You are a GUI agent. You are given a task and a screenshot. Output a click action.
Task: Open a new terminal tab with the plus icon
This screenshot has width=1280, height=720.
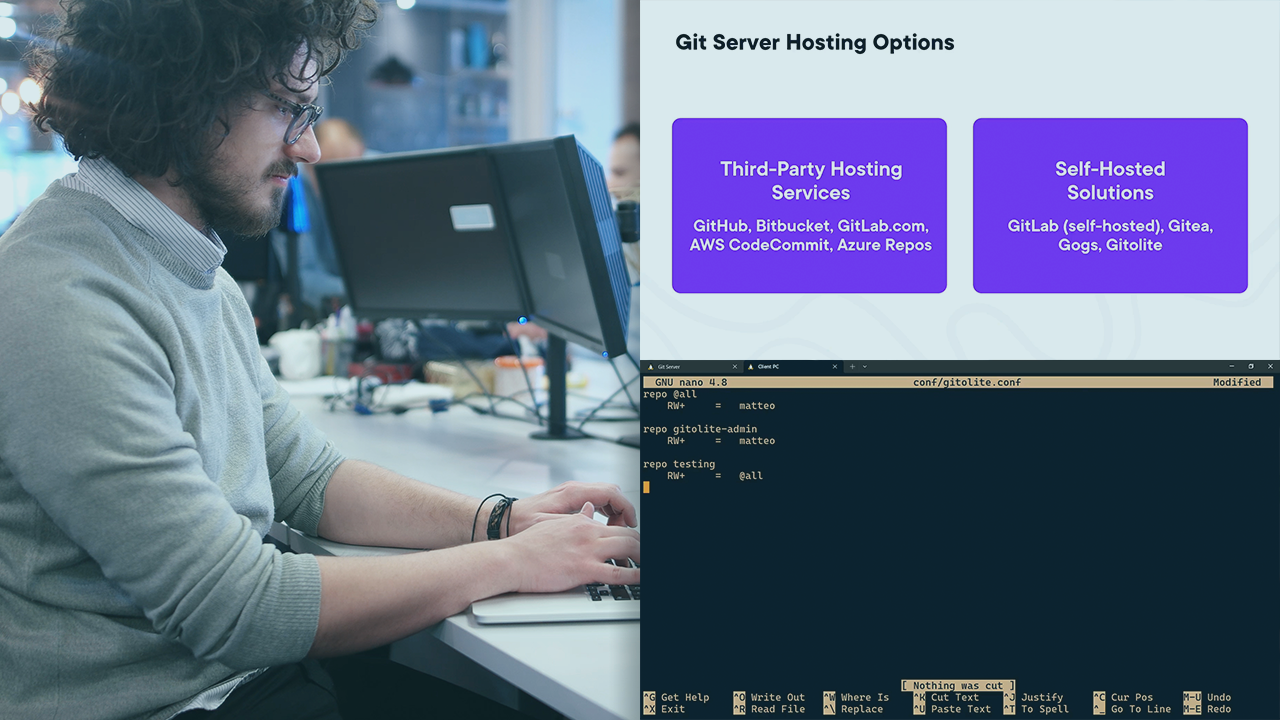852,367
